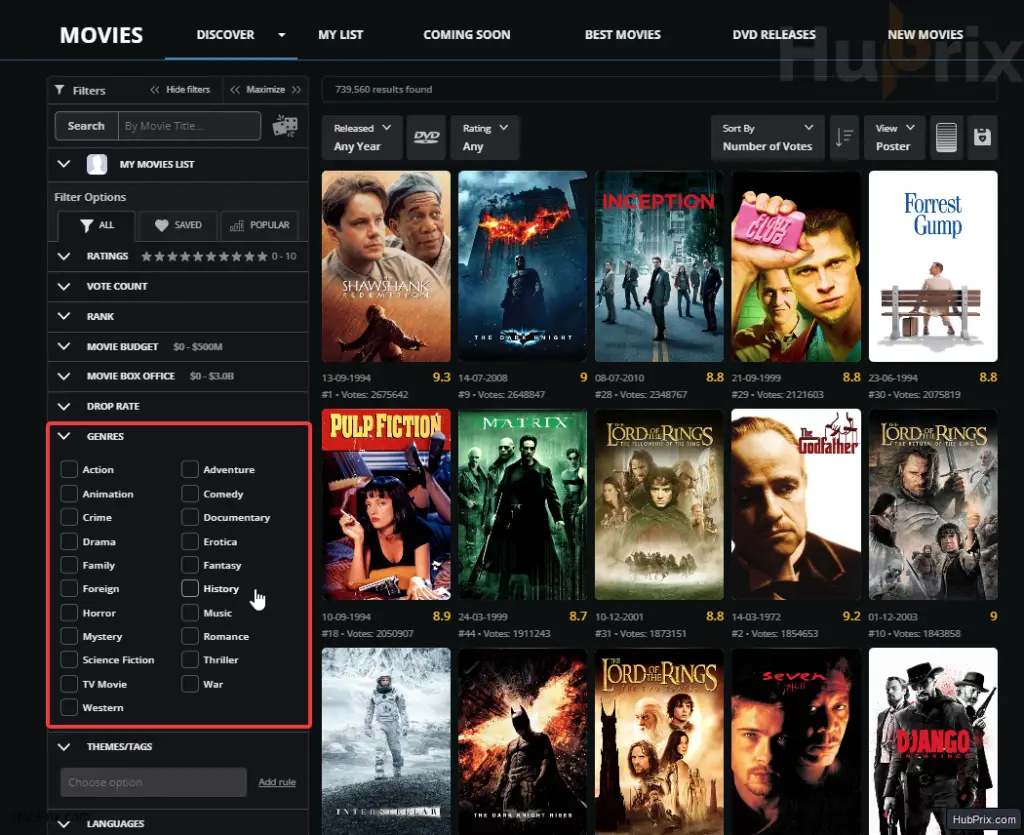
Task: Open the Best Movies tab
Action: pyautogui.click(x=622, y=35)
